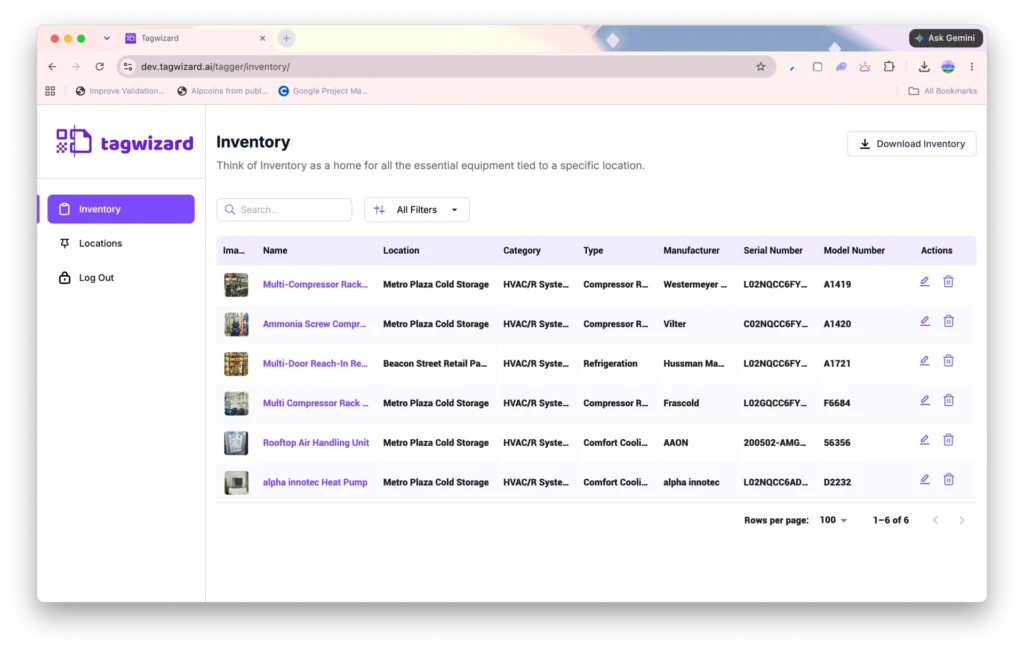Delete the Rooftop Air Handling Unit row
The width and height of the screenshot is (1024, 651).
pyautogui.click(x=948, y=440)
